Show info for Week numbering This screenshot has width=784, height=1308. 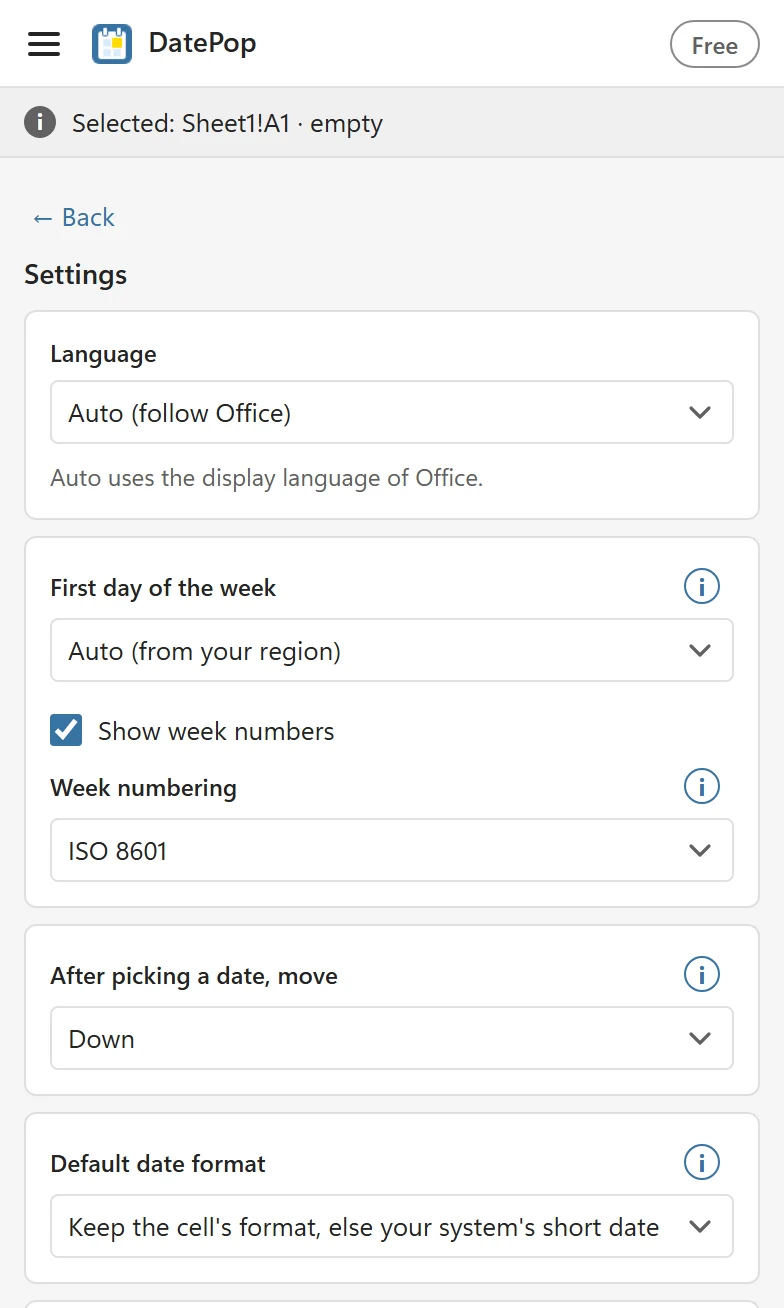coord(702,786)
